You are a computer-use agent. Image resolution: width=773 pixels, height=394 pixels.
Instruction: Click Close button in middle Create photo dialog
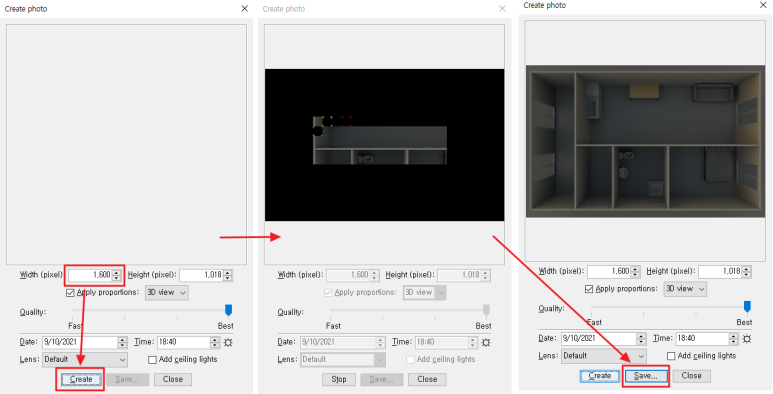pyautogui.click(x=427, y=379)
